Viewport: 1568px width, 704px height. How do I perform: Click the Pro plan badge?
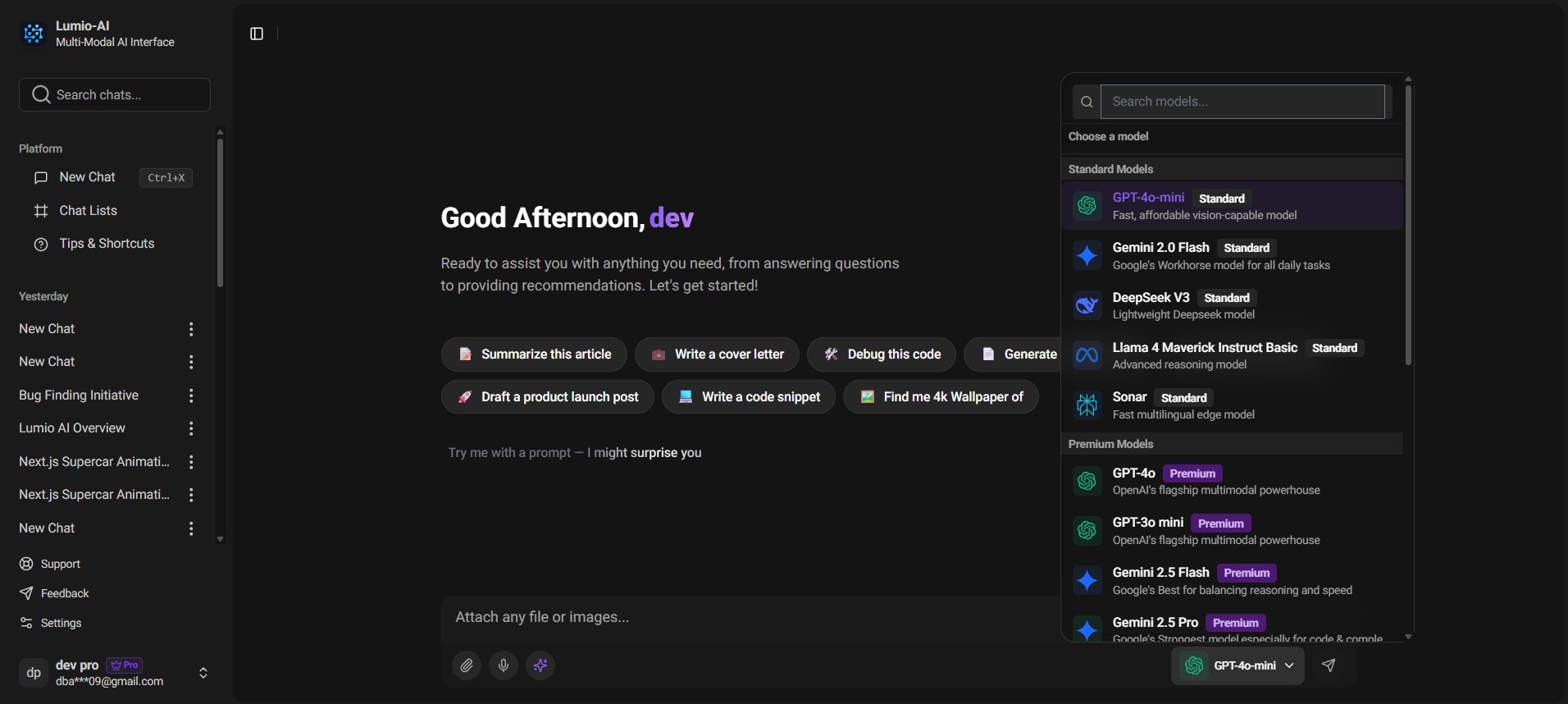coord(125,665)
